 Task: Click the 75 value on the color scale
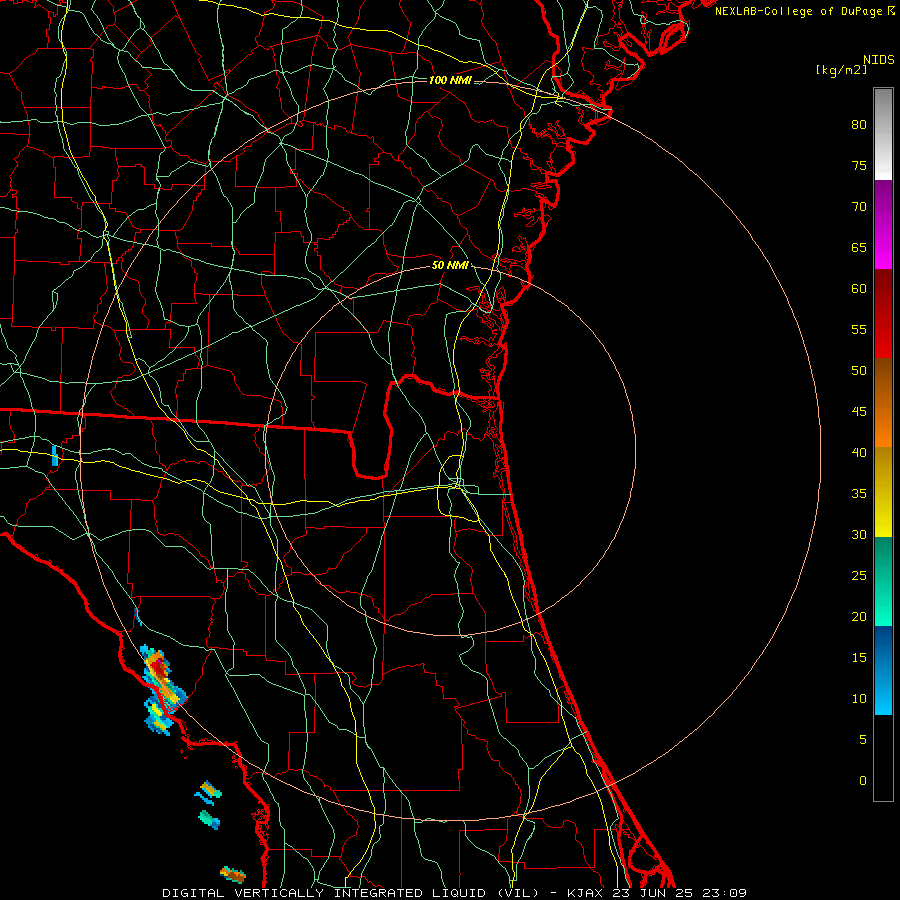[859, 165]
